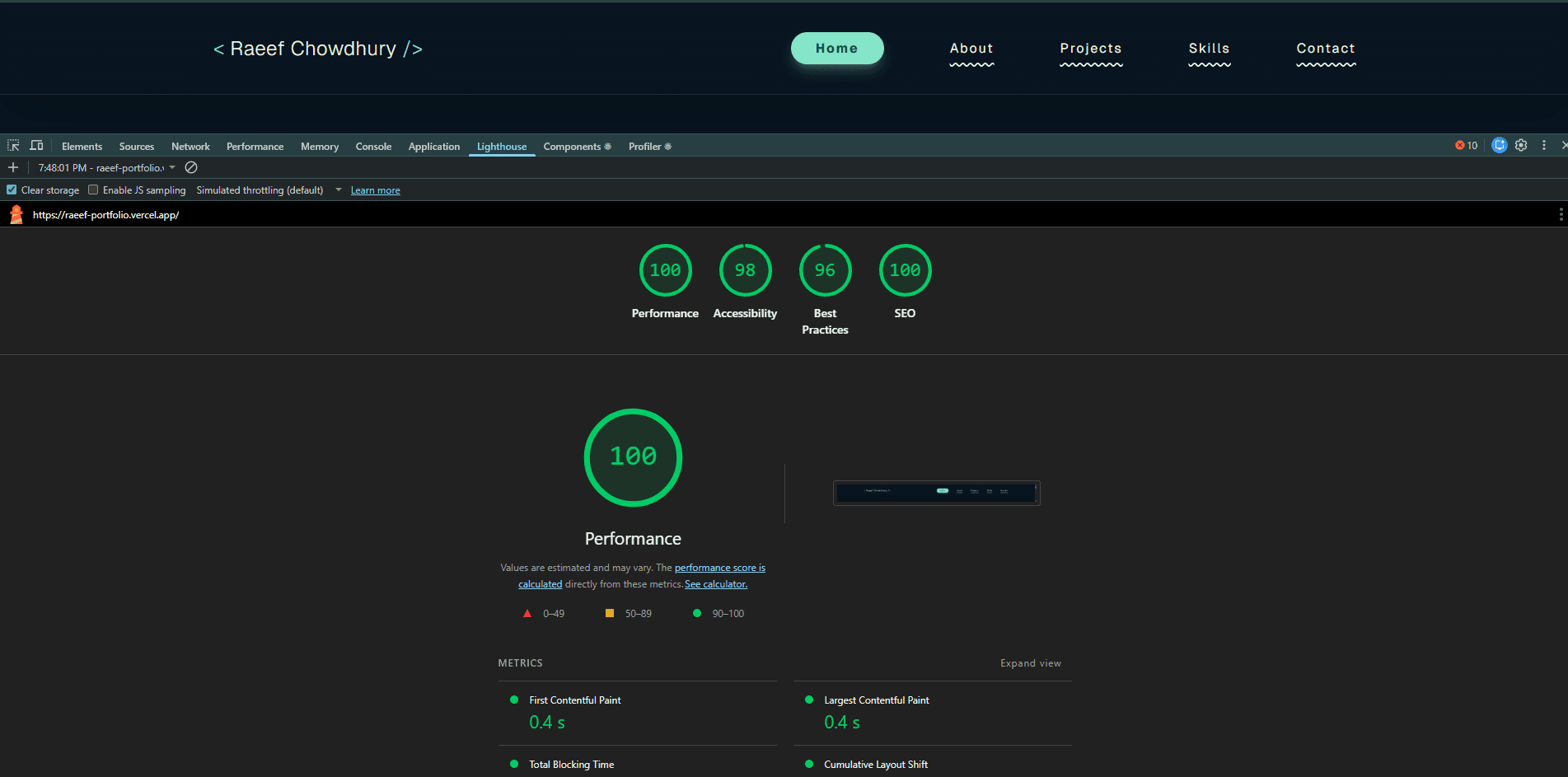The width and height of the screenshot is (1568, 777).
Task: Uncheck the Clear storage checkbox
Action: click(x=12, y=190)
